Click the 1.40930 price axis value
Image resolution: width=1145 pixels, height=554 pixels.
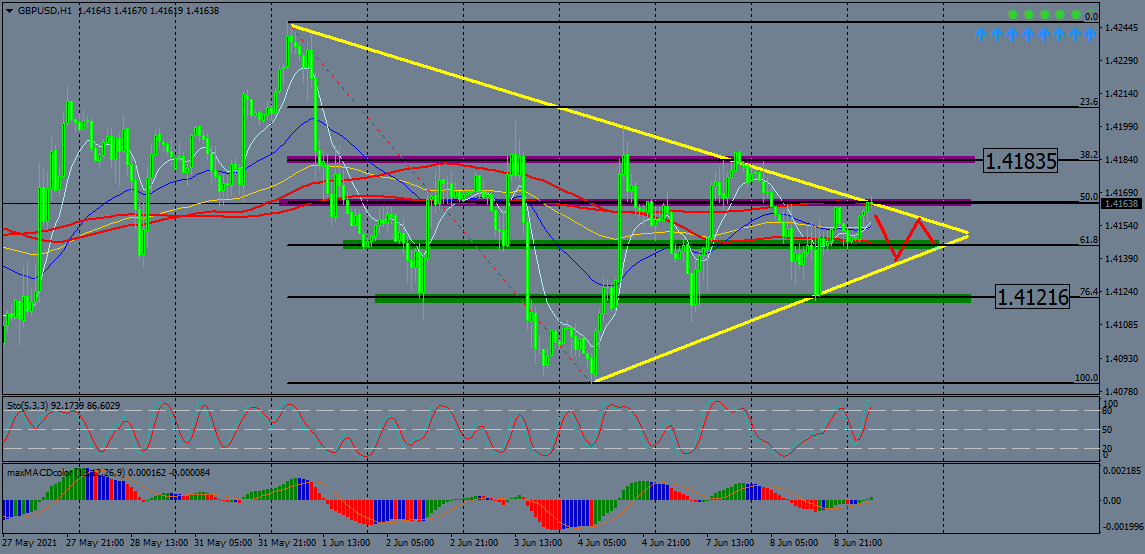pyautogui.click(x=1120, y=358)
